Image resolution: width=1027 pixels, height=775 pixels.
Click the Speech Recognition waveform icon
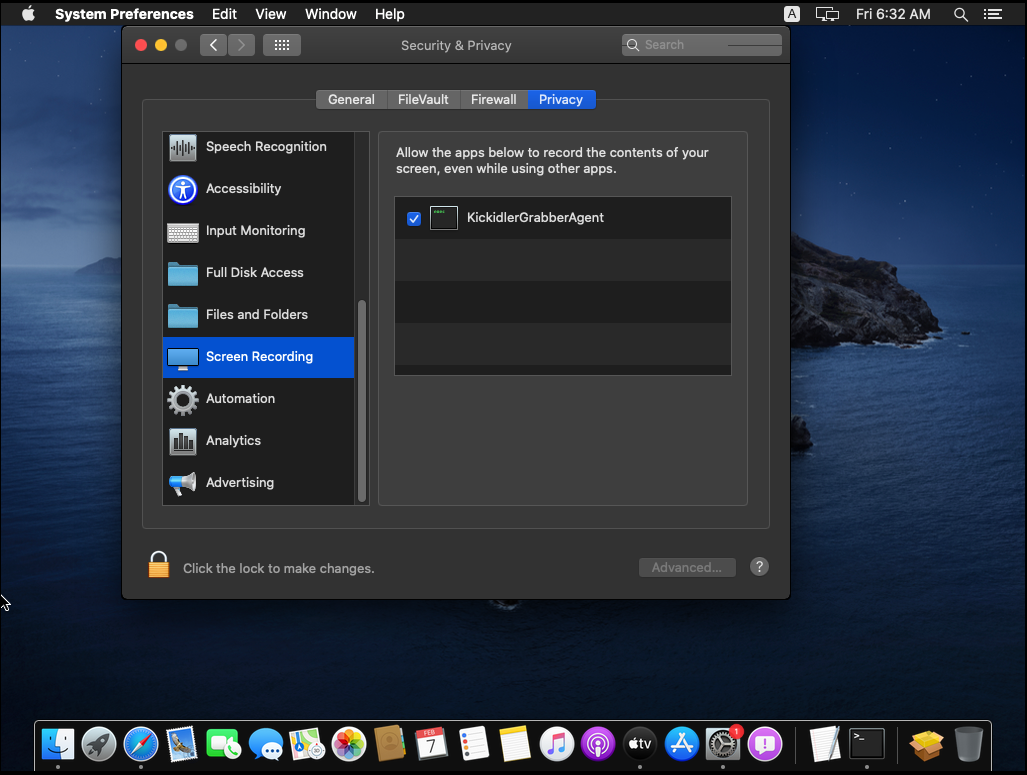pos(183,147)
